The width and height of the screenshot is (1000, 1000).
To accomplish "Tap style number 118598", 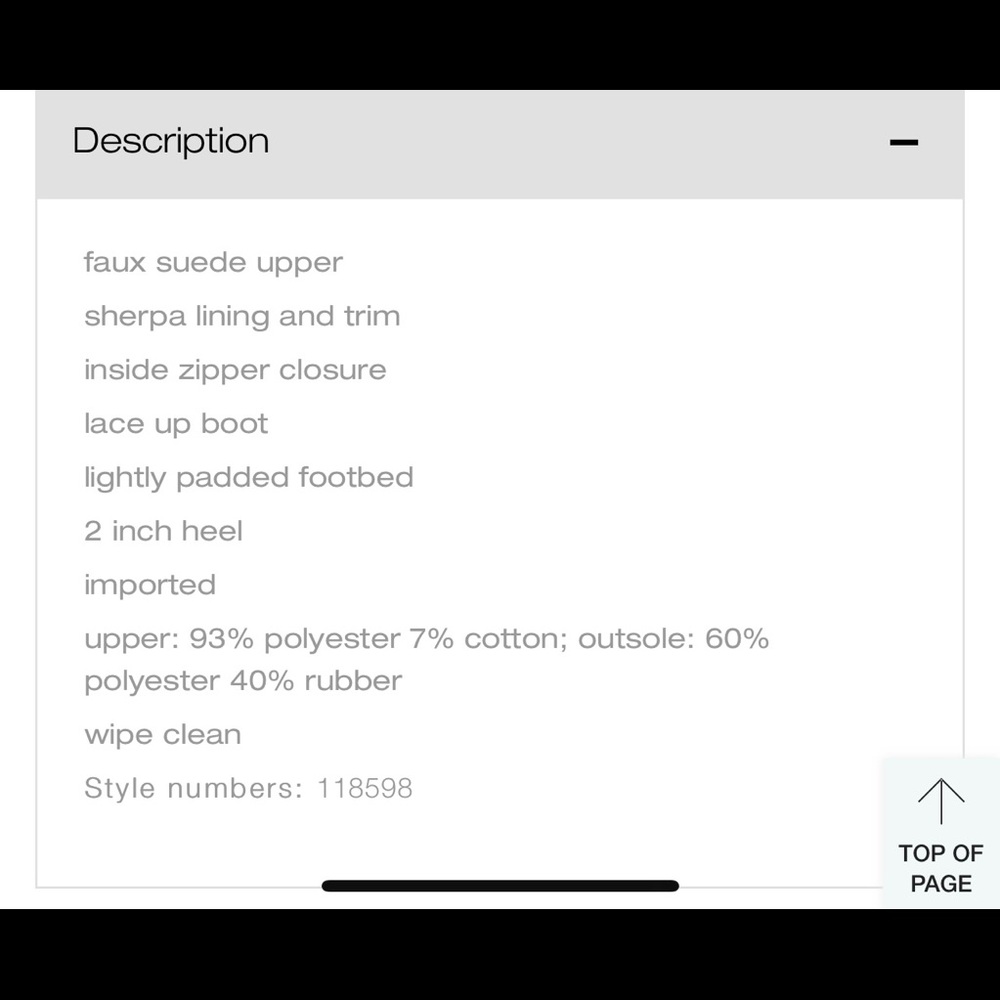I will point(365,789).
